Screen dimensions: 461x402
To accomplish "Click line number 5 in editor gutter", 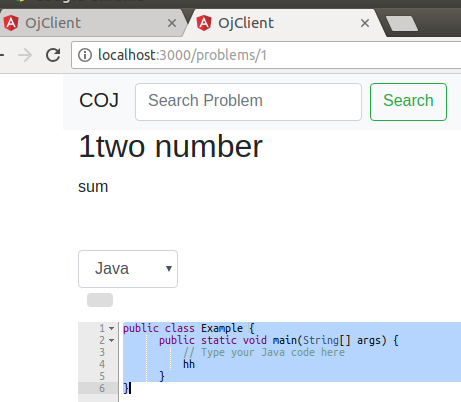I will point(102,376).
